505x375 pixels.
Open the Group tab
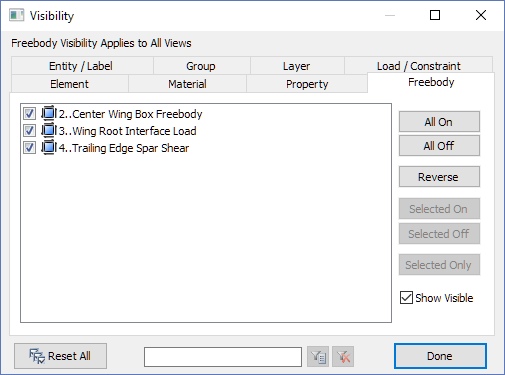(201, 66)
